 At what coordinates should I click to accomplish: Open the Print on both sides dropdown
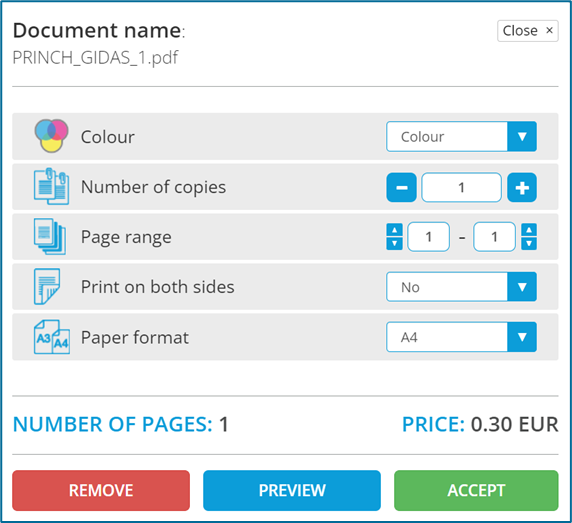point(461,287)
